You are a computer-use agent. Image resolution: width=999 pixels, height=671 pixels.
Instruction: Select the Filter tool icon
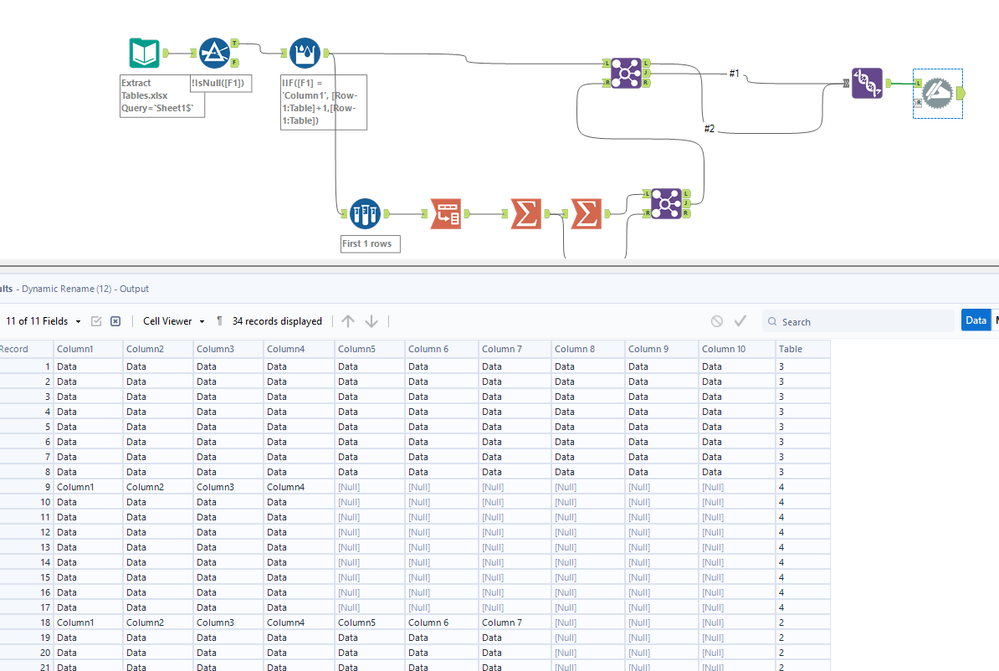(214, 53)
